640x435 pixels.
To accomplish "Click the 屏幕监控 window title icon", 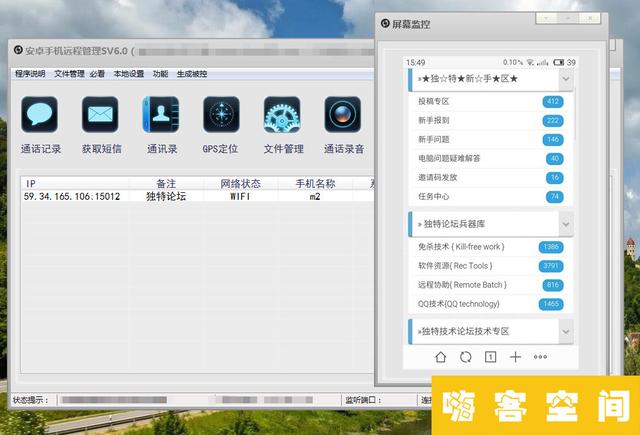I will pos(385,23).
